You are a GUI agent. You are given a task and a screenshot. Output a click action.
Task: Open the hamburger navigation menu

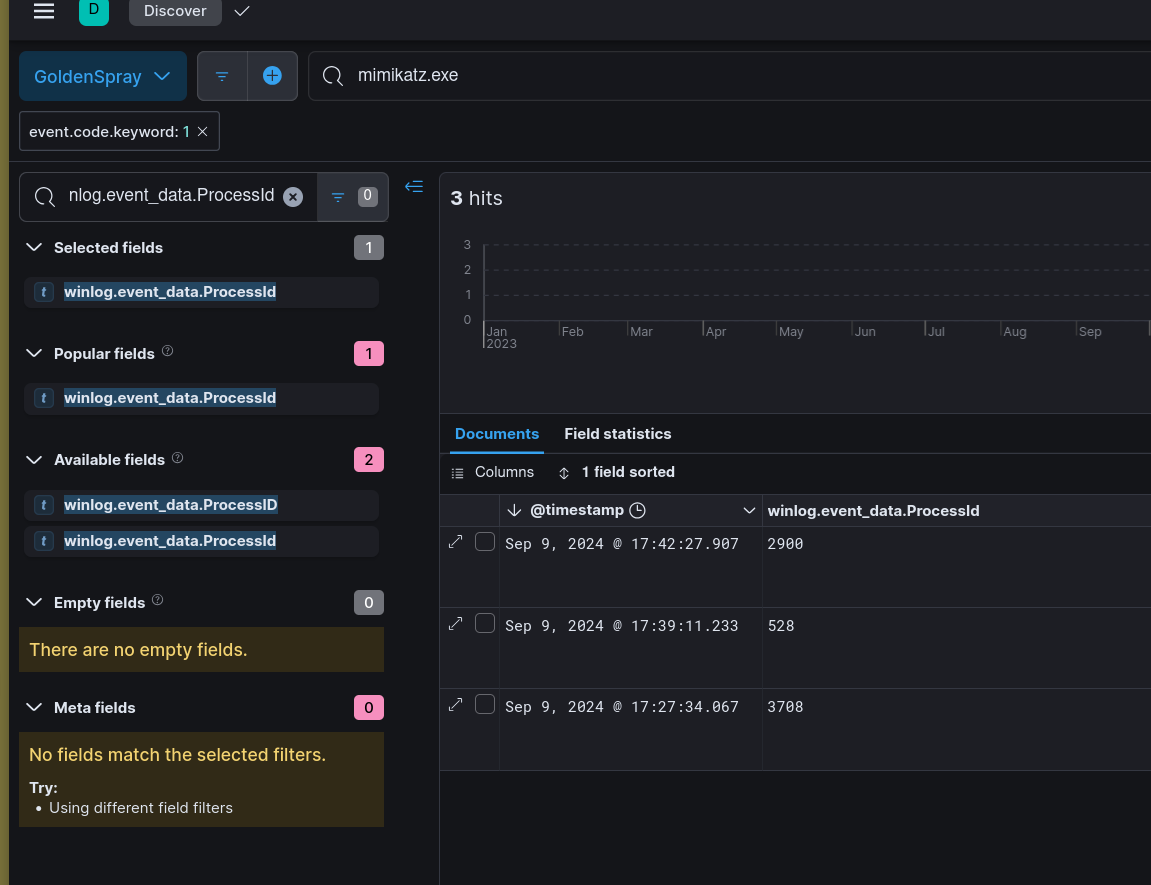pyautogui.click(x=44, y=11)
